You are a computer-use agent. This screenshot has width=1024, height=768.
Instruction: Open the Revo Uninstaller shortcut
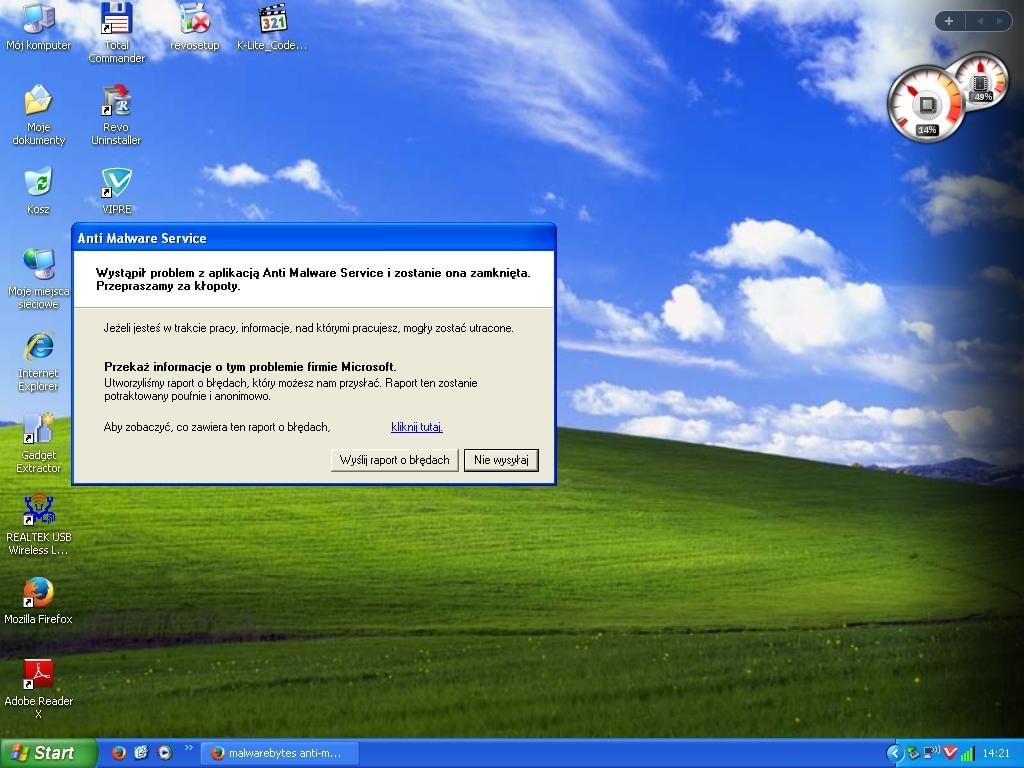coord(116,101)
